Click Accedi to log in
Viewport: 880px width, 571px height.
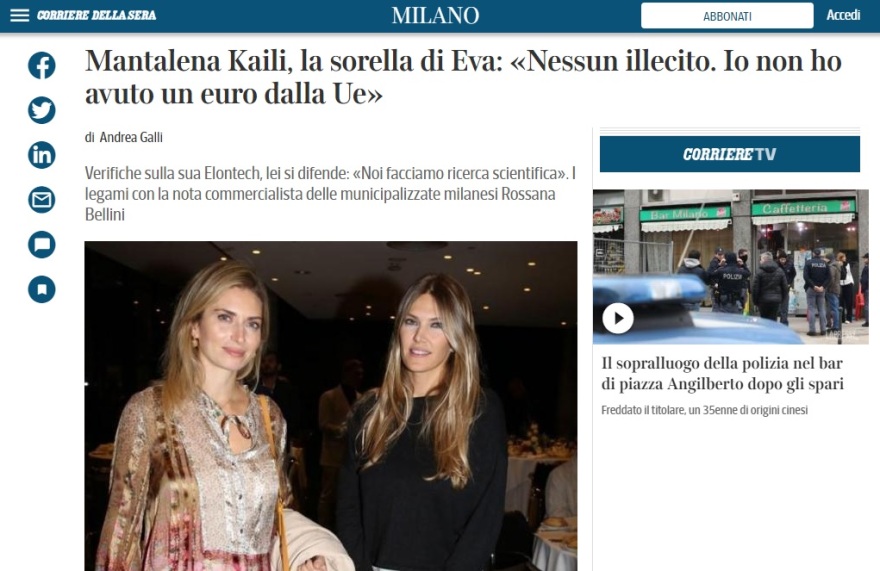coord(843,15)
